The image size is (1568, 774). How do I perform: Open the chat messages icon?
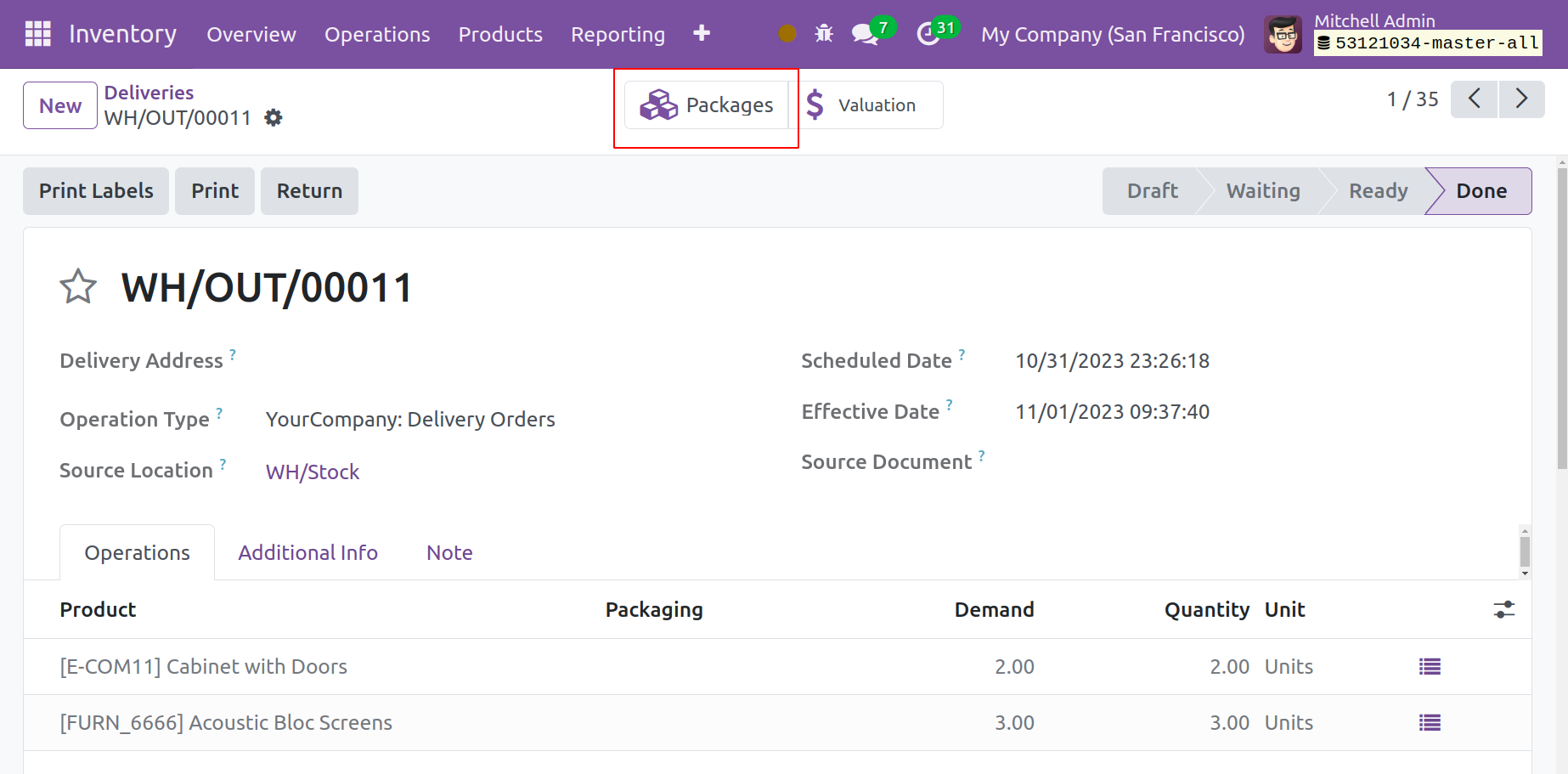pos(865,34)
